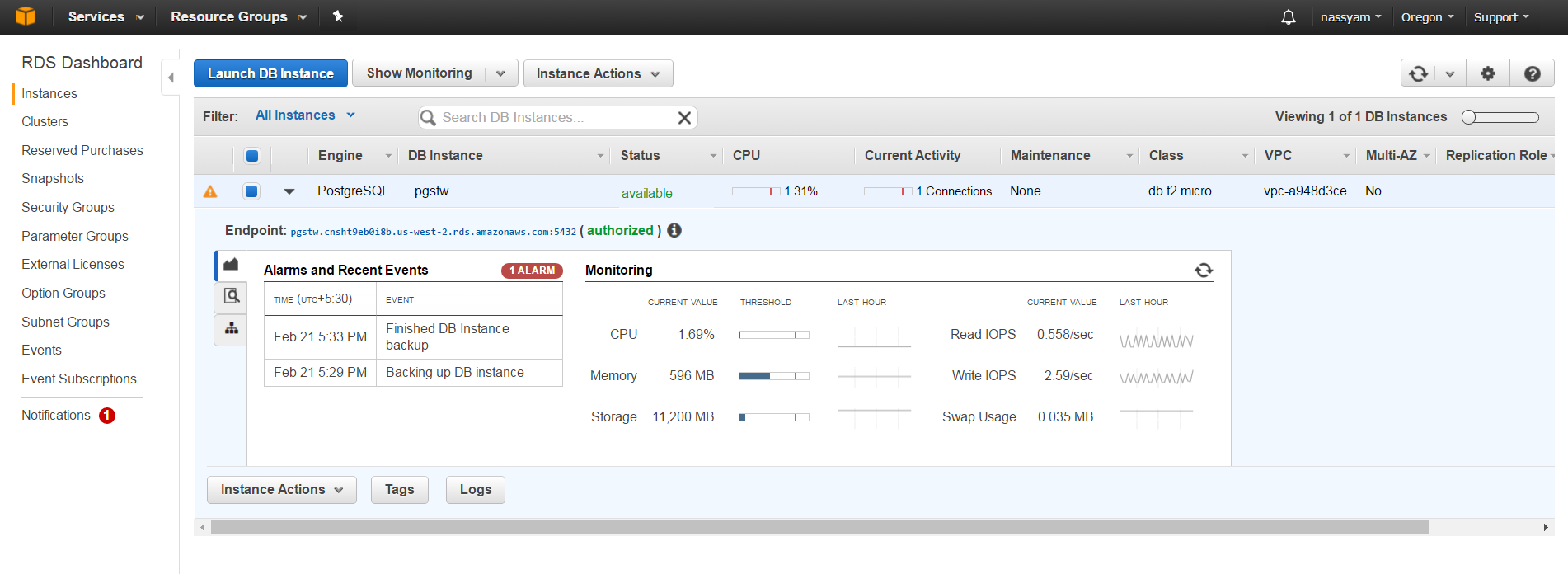Open the All Instances filter dropdown
This screenshot has height=574, width=1568.
coord(305,115)
